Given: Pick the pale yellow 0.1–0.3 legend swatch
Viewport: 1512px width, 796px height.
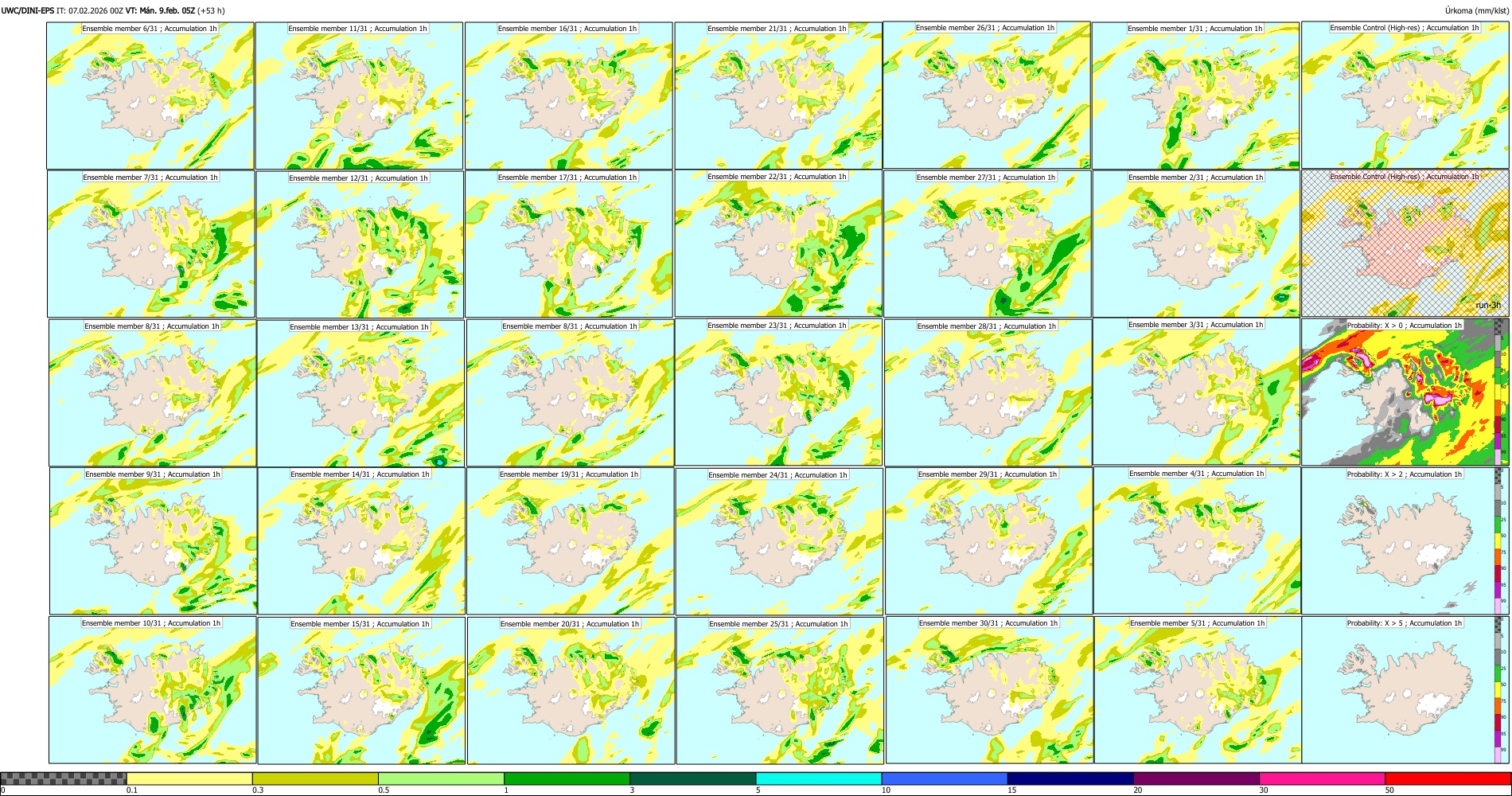Looking at the screenshot, I should [x=189, y=778].
